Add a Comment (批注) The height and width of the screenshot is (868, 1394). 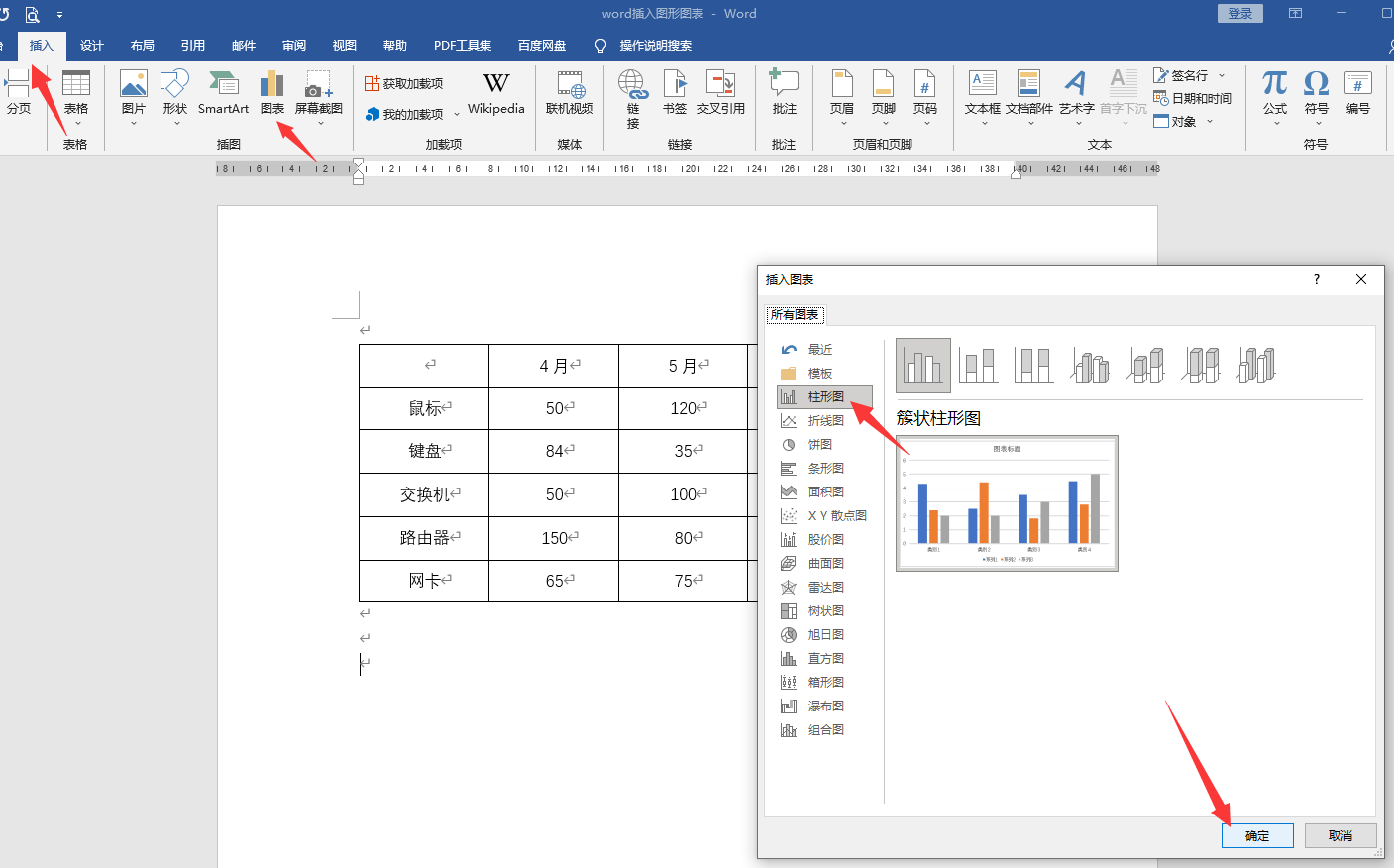(x=785, y=93)
